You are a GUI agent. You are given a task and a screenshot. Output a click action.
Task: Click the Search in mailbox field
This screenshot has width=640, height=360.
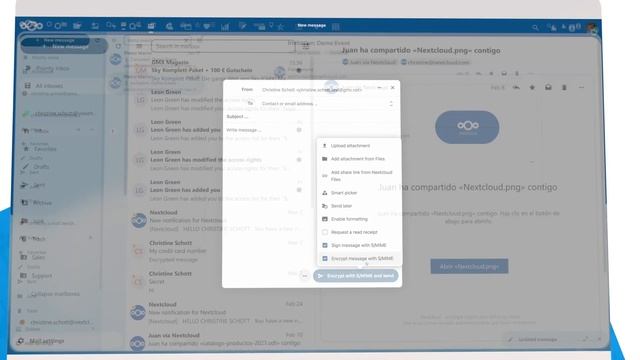[223, 46]
